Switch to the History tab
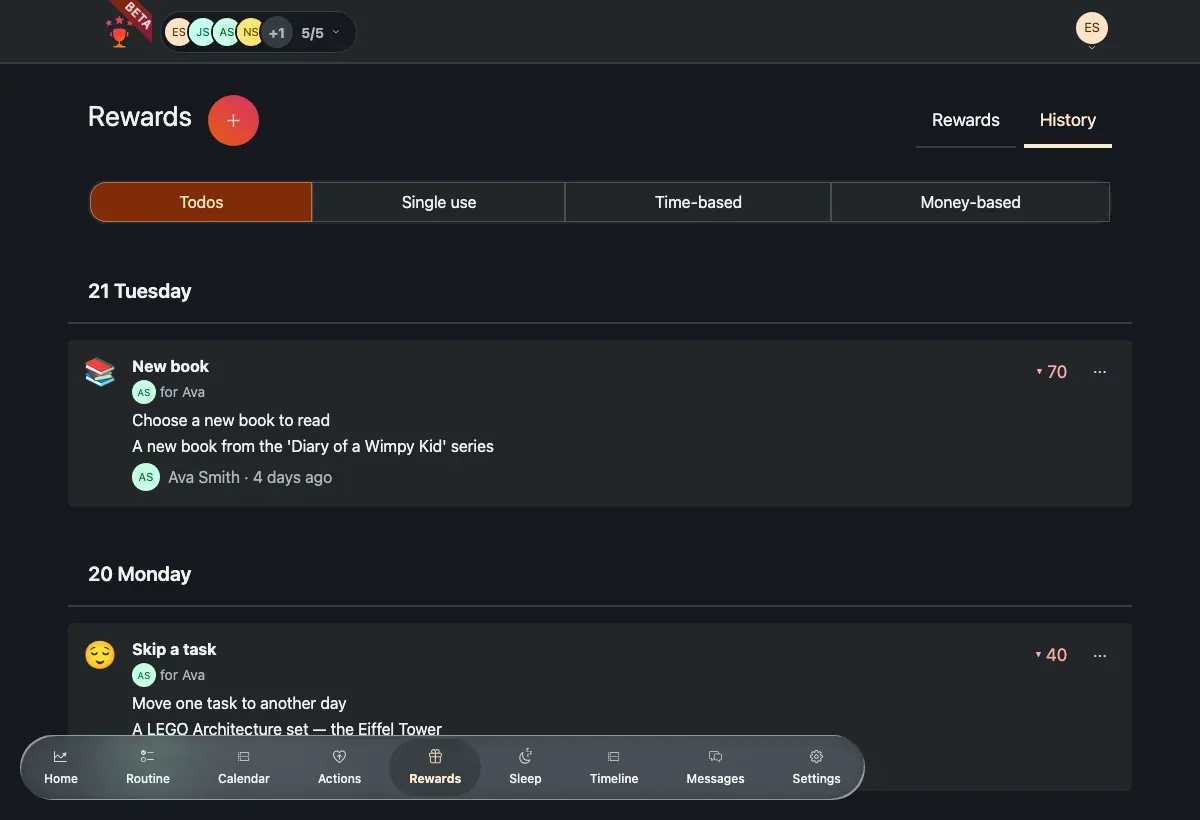Viewport: 1200px width, 820px height. (x=1068, y=121)
